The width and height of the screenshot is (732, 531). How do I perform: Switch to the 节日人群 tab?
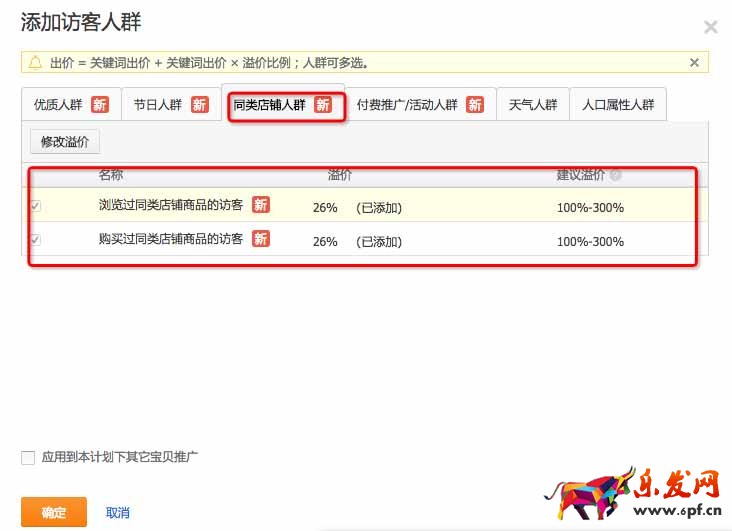tap(158, 105)
